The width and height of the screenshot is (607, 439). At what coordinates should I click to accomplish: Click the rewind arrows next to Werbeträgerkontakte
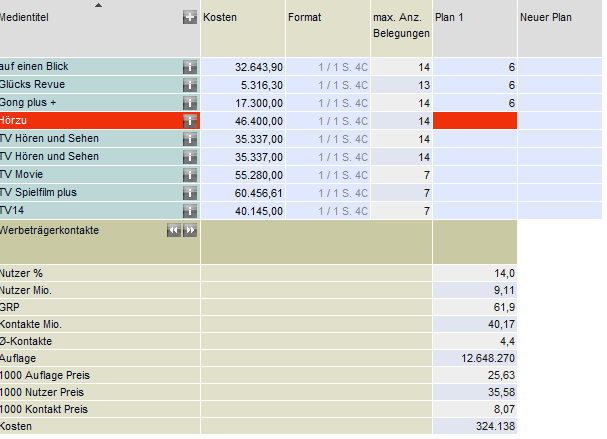pos(174,230)
